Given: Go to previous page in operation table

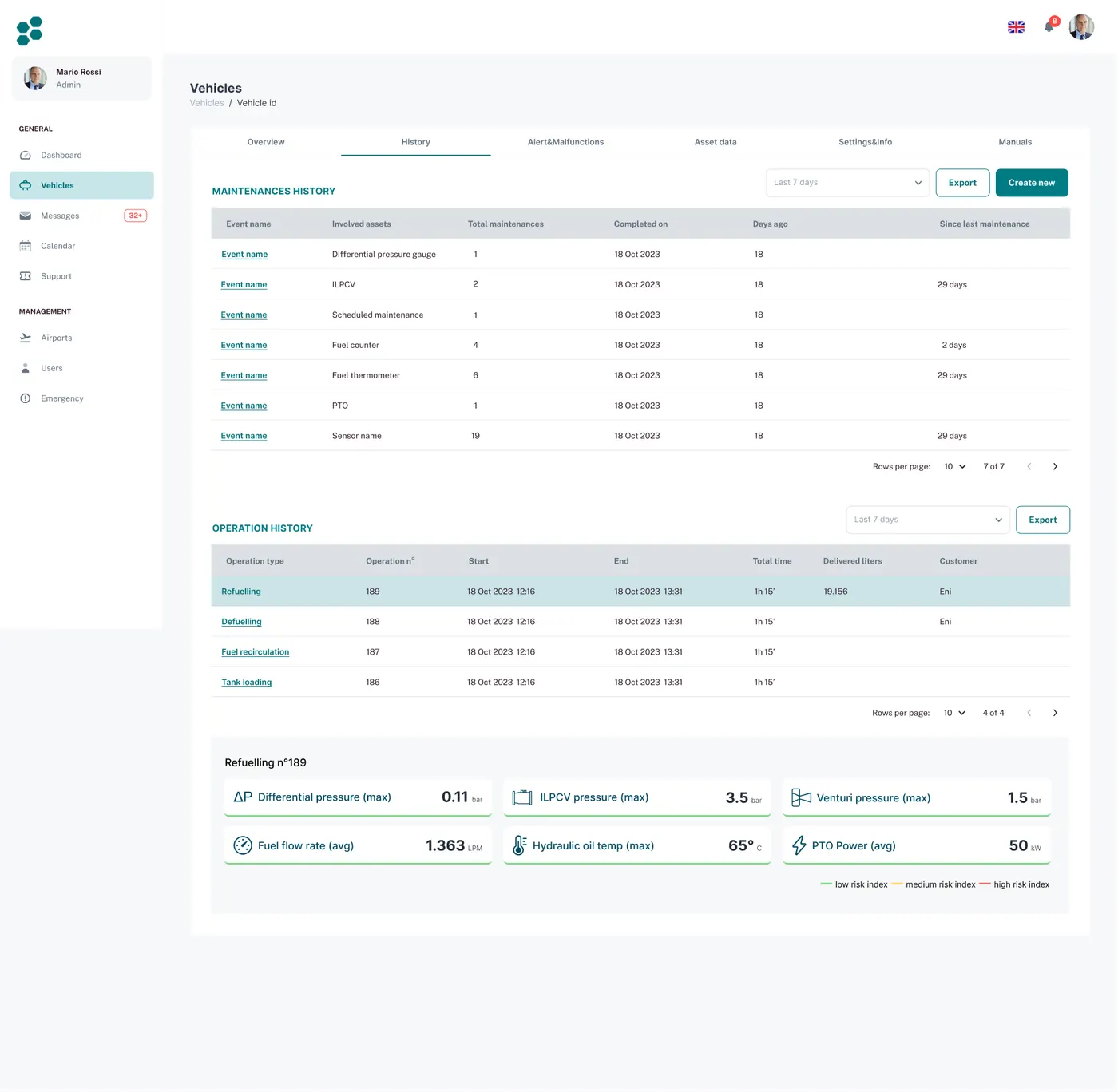Looking at the screenshot, I should pyautogui.click(x=1029, y=713).
